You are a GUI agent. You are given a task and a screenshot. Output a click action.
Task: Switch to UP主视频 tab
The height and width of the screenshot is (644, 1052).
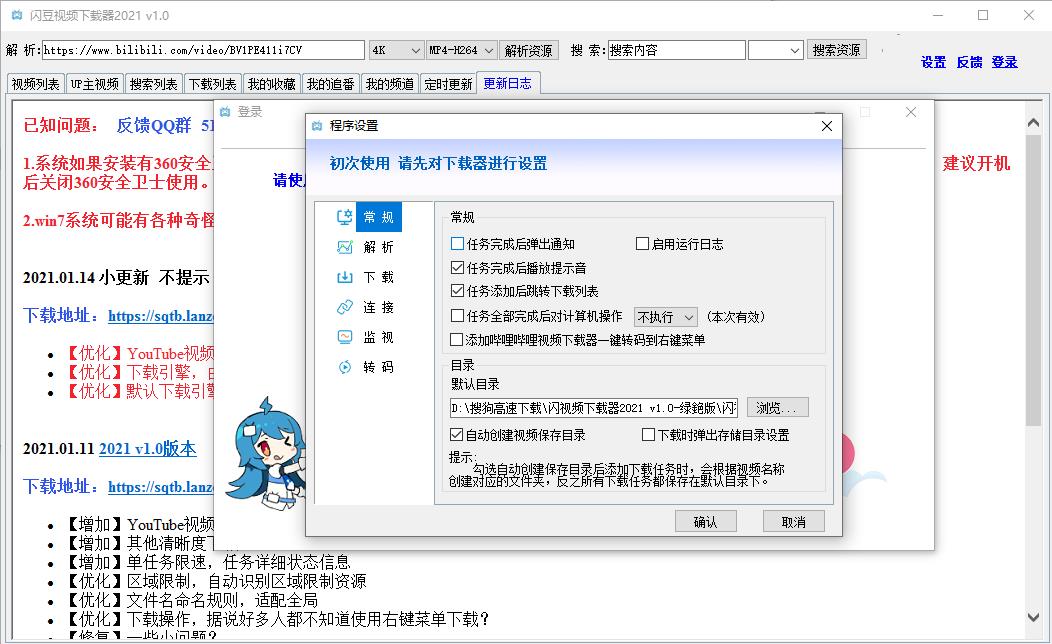point(95,84)
